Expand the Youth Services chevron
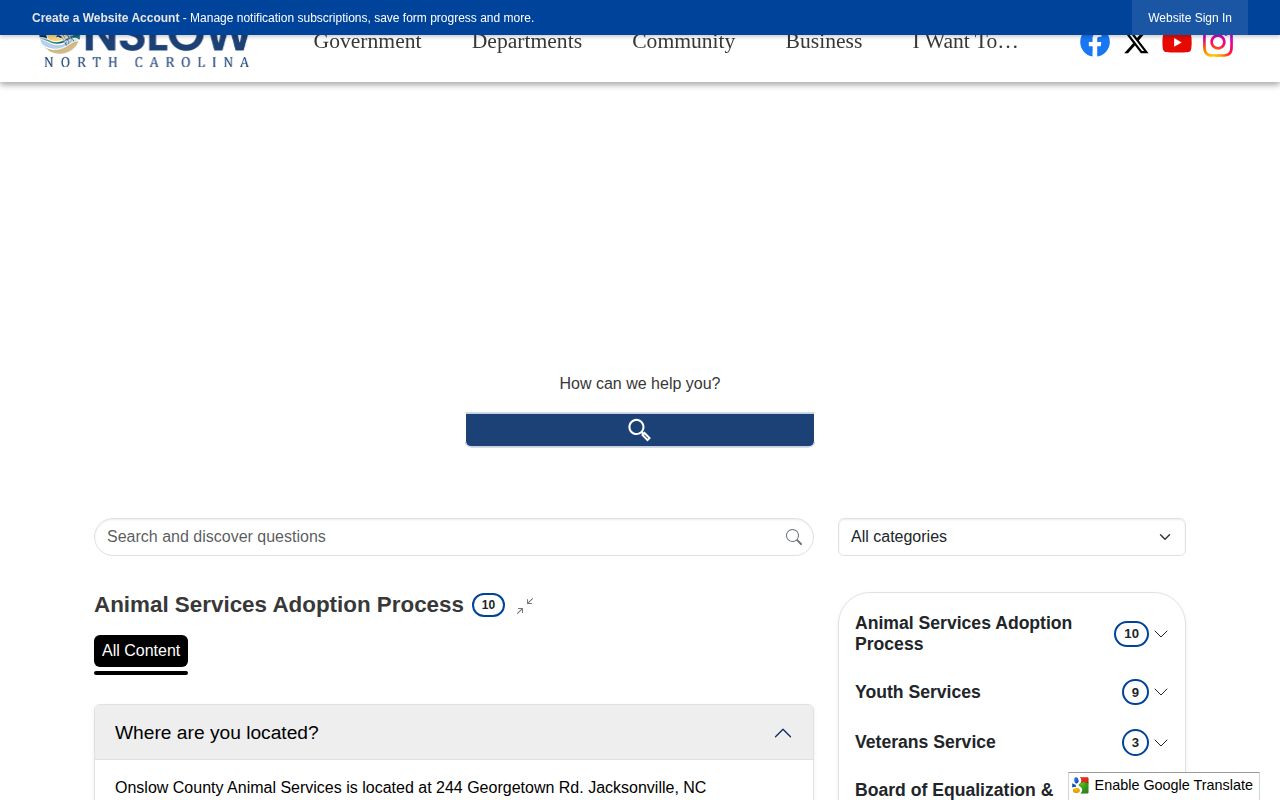The height and width of the screenshot is (800, 1280). click(x=1161, y=692)
